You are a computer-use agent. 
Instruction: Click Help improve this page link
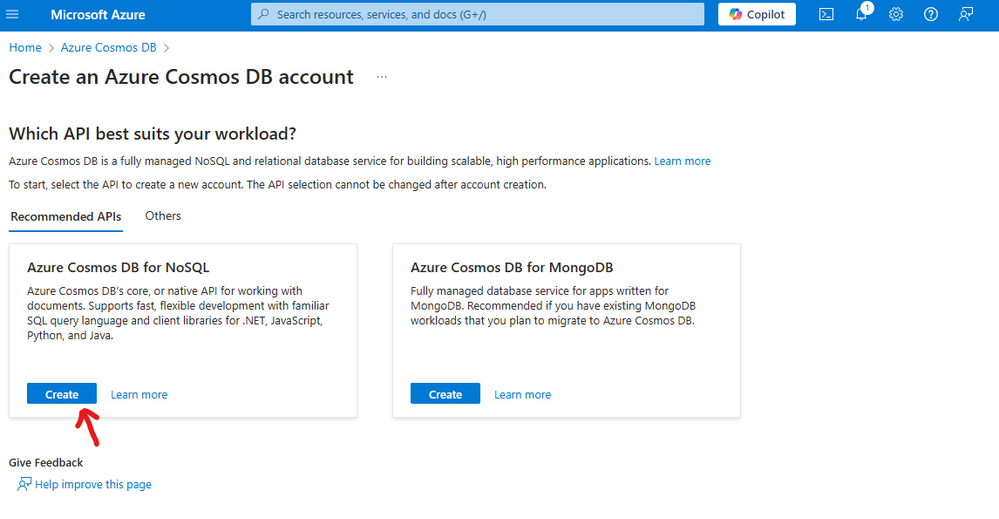(93, 485)
